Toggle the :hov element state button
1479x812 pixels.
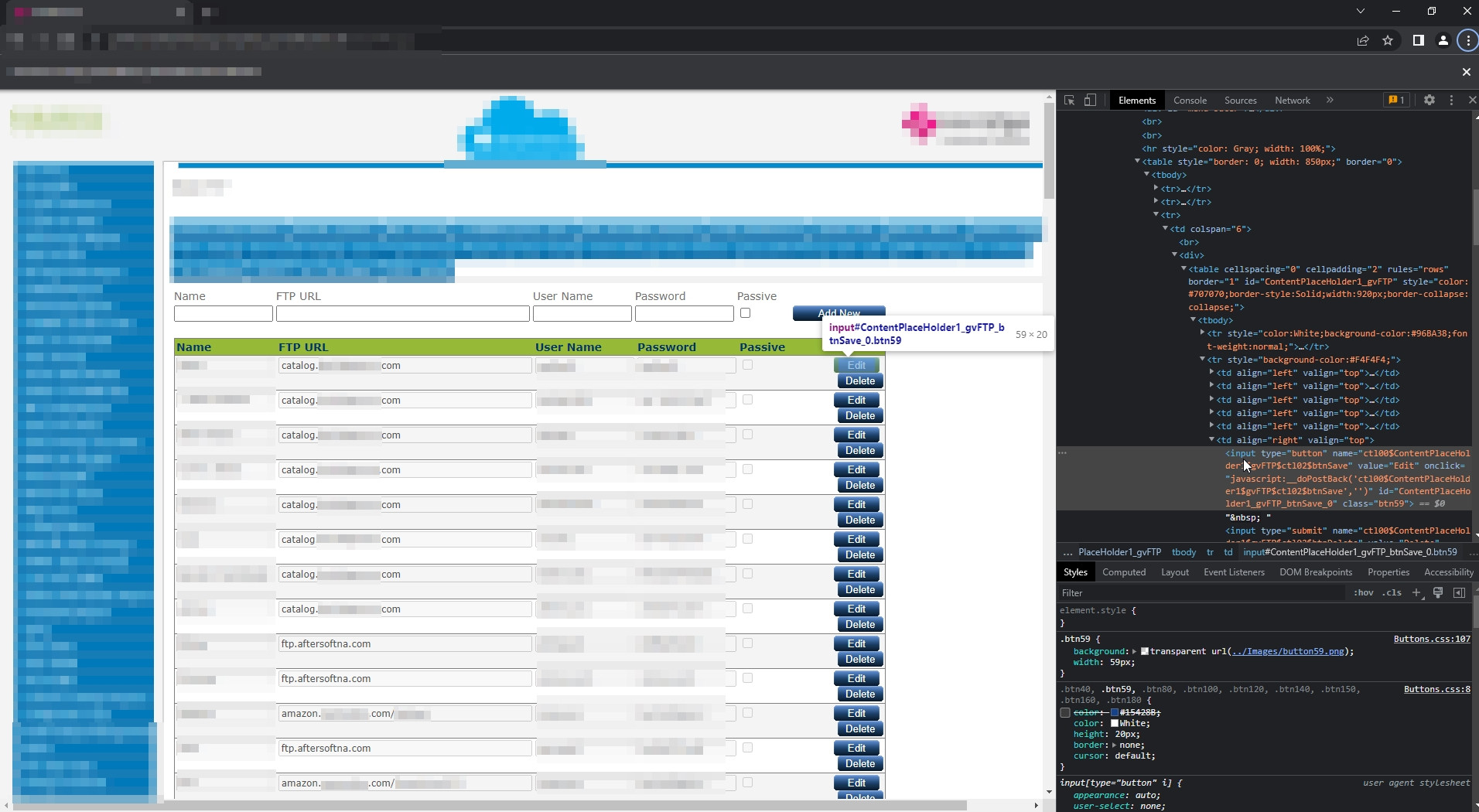tap(1363, 593)
